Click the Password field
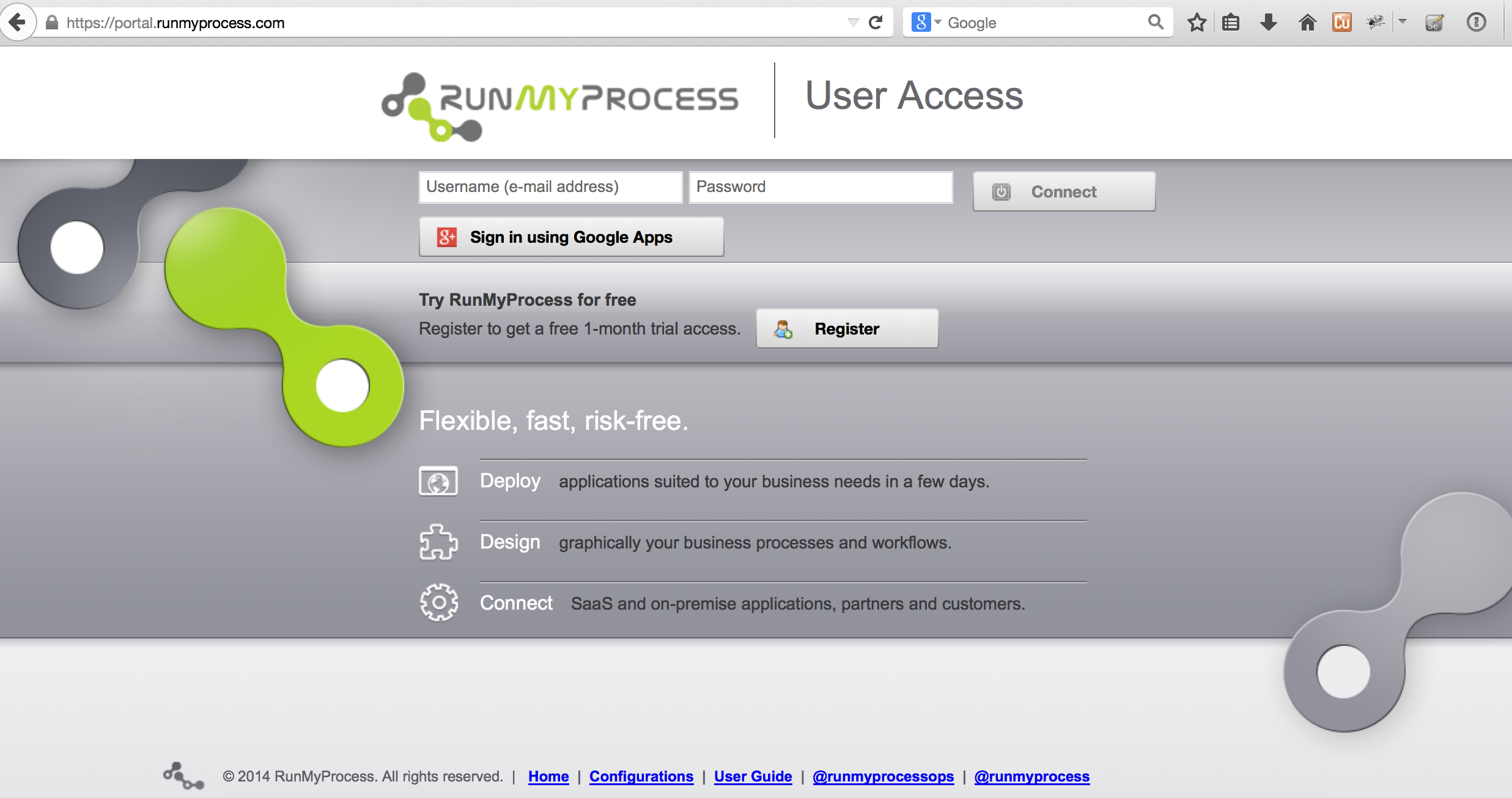Screen dimensions: 1512x798 point(821,187)
